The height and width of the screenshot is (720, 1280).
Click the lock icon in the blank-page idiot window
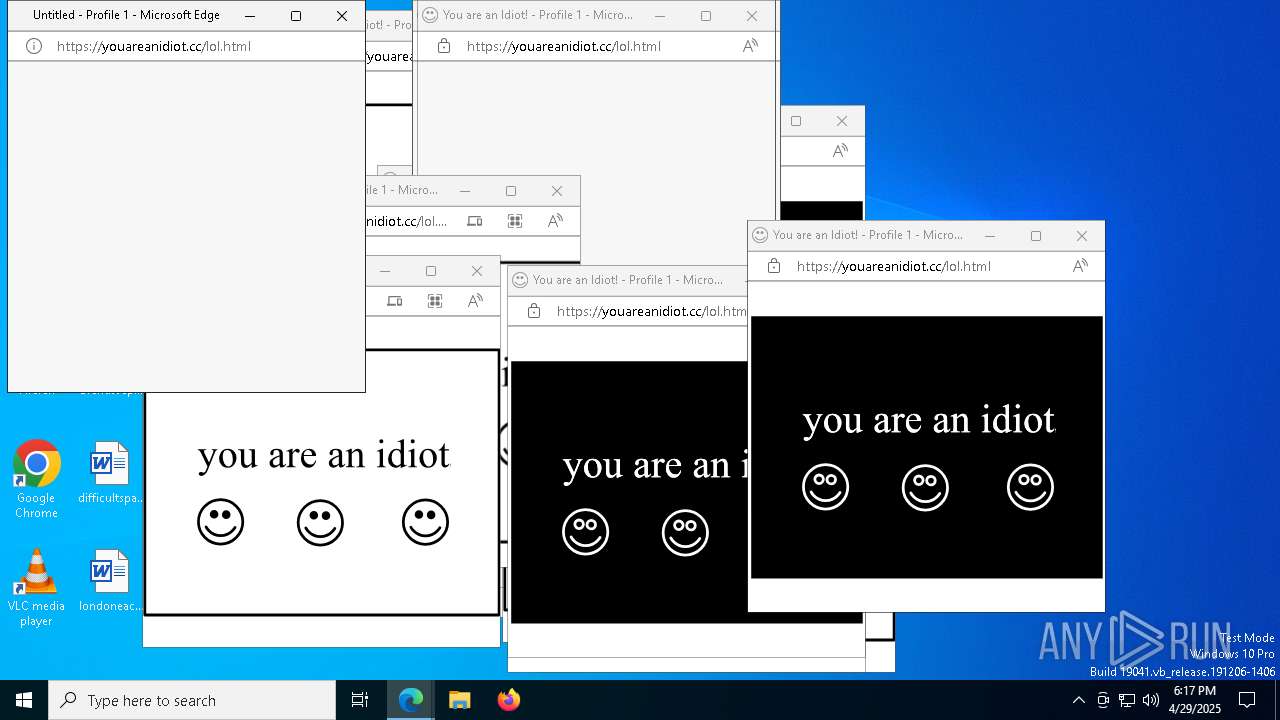[x=444, y=46]
